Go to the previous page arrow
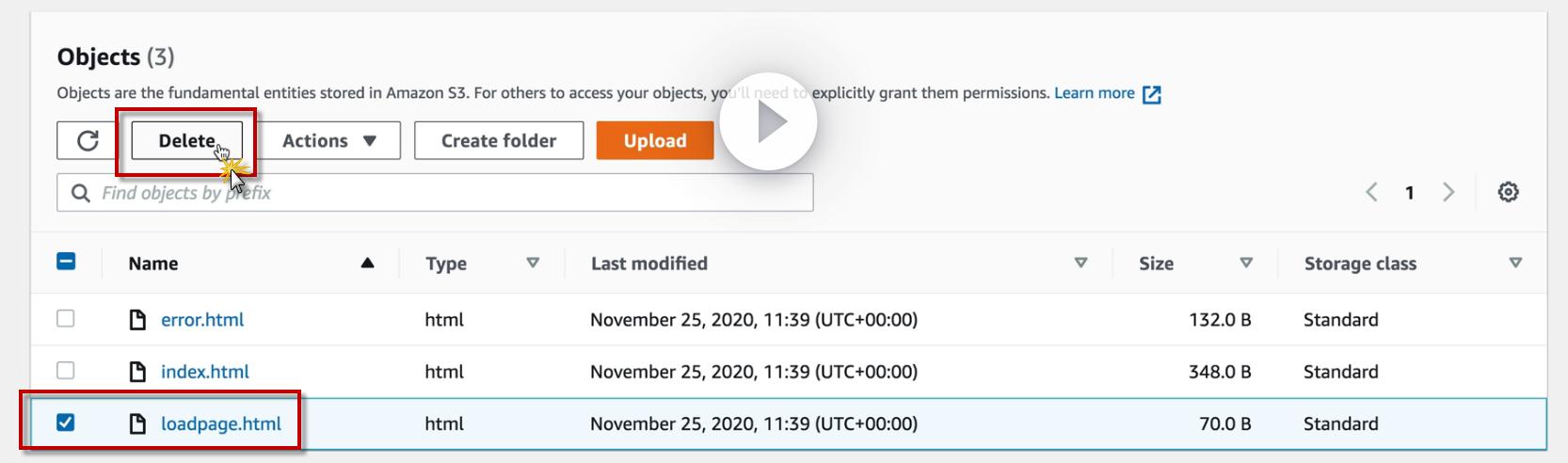This screenshot has width=1568, height=463. click(x=1371, y=192)
